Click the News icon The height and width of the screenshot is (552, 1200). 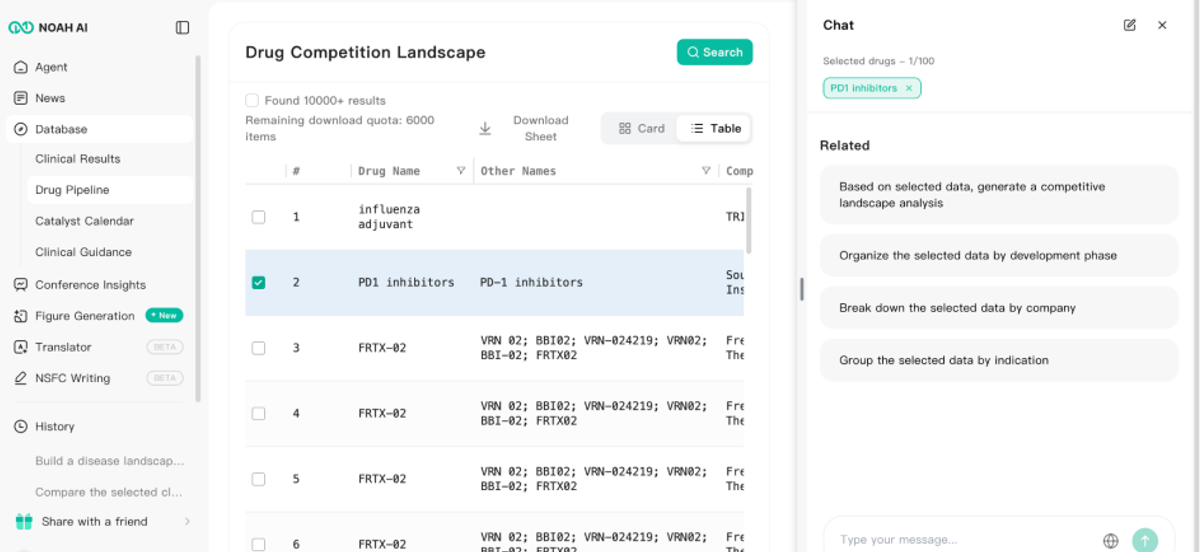coord(21,98)
